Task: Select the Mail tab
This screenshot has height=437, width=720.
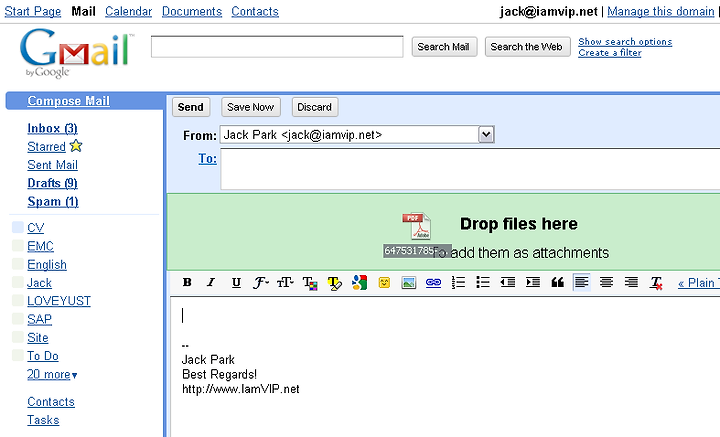Action: click(84, 11)
